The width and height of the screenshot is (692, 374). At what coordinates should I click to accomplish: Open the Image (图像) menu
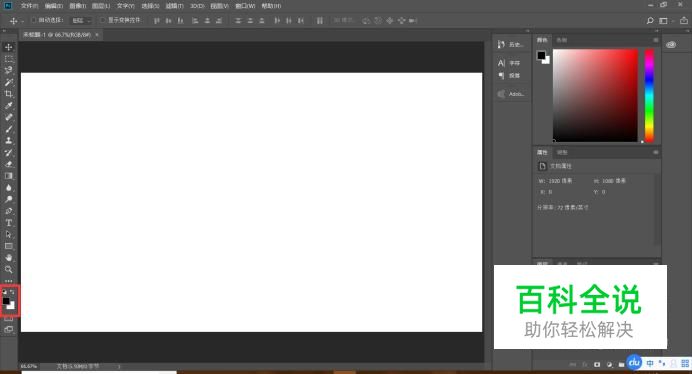(x=78, y=6)
